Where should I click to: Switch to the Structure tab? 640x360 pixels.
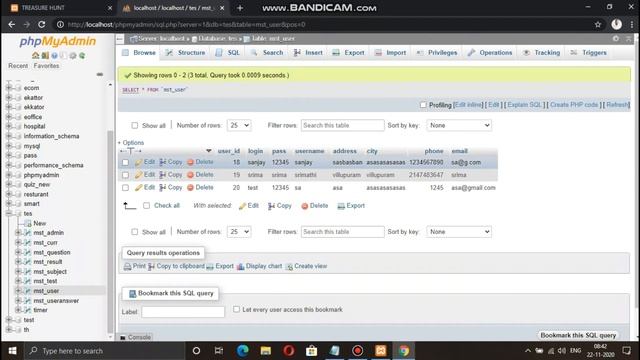point(186,53)
